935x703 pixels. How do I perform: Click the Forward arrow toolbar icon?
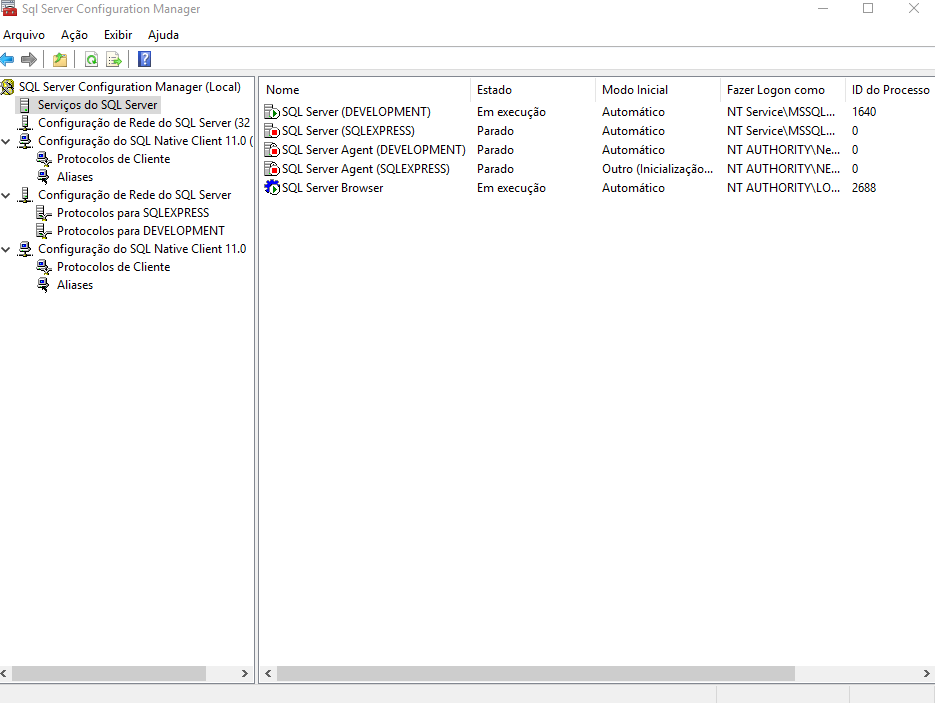click(x=29, y=59)
